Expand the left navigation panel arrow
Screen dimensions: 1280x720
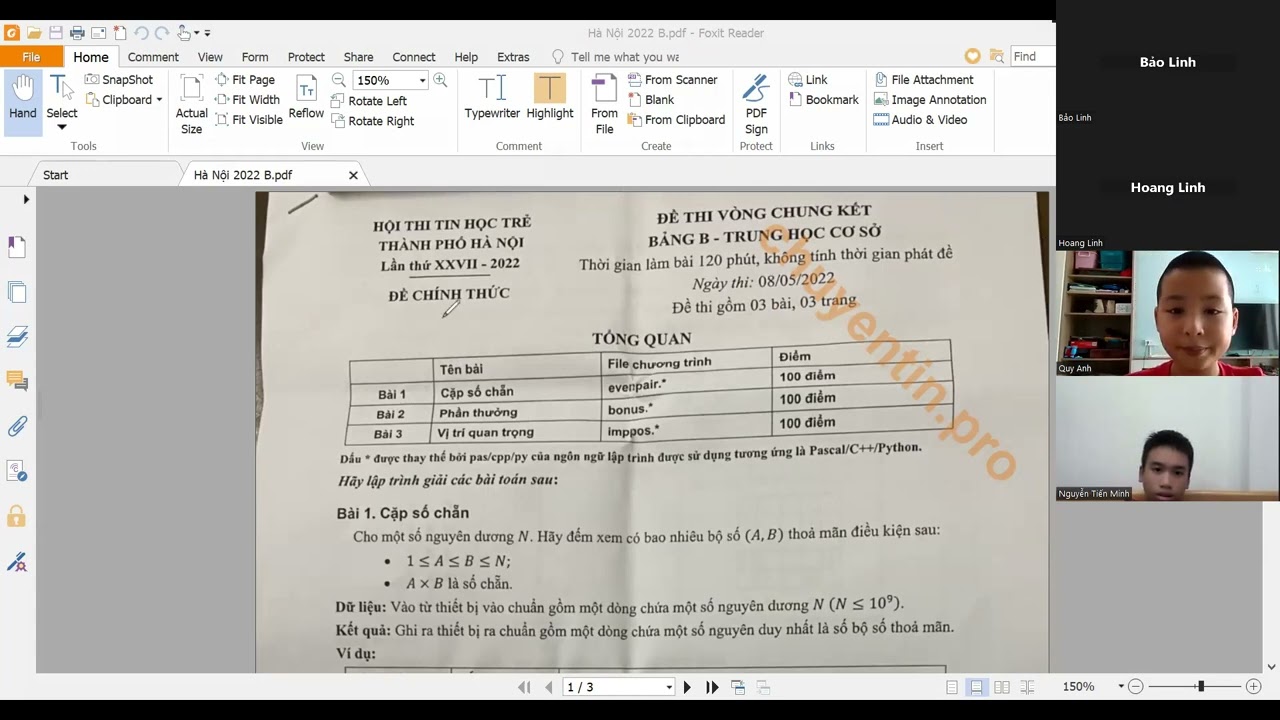pyautogui.click(x=26, y=199)
